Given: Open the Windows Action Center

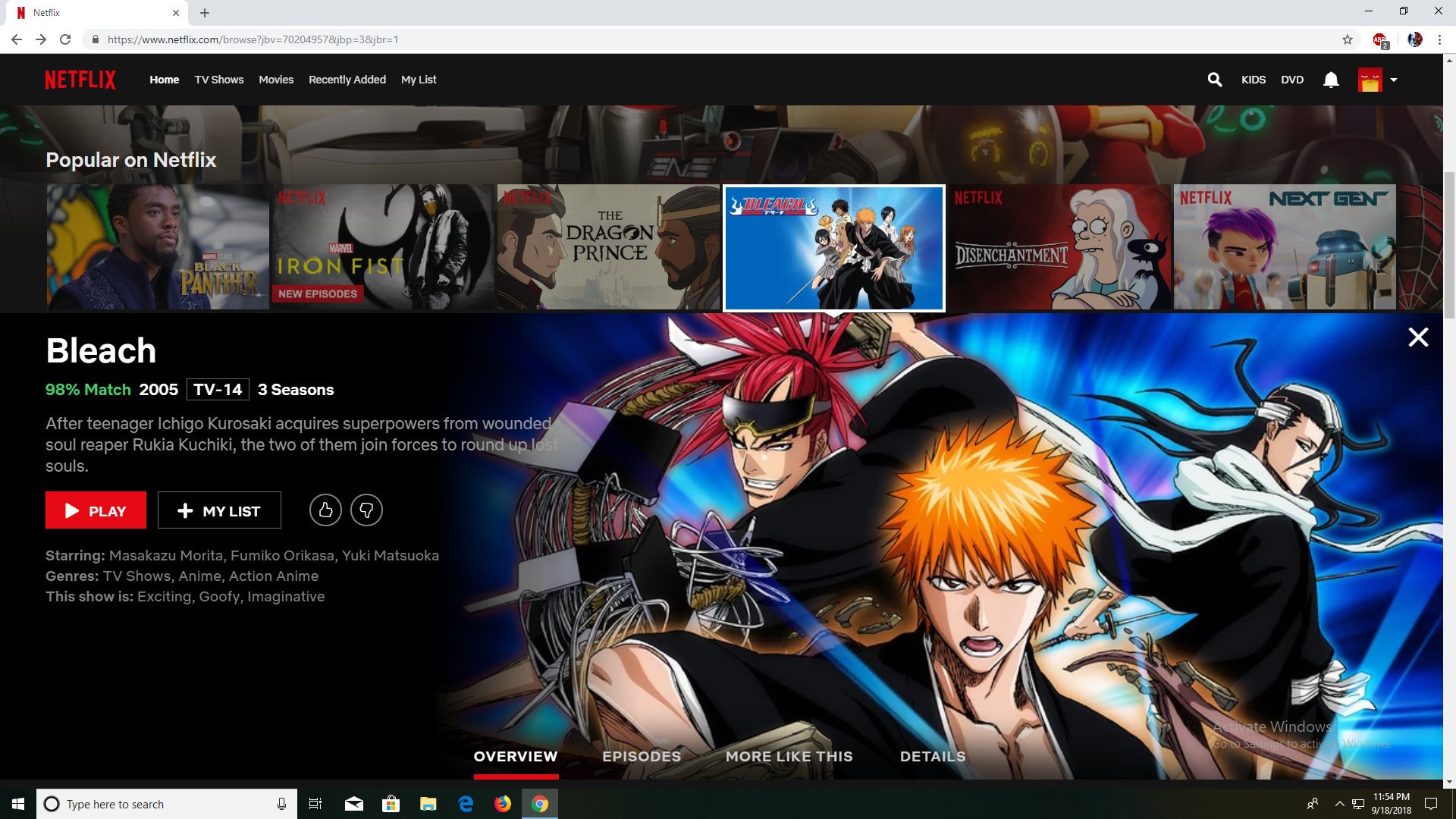Looking at the screenshot, I should pos(1431,804).
